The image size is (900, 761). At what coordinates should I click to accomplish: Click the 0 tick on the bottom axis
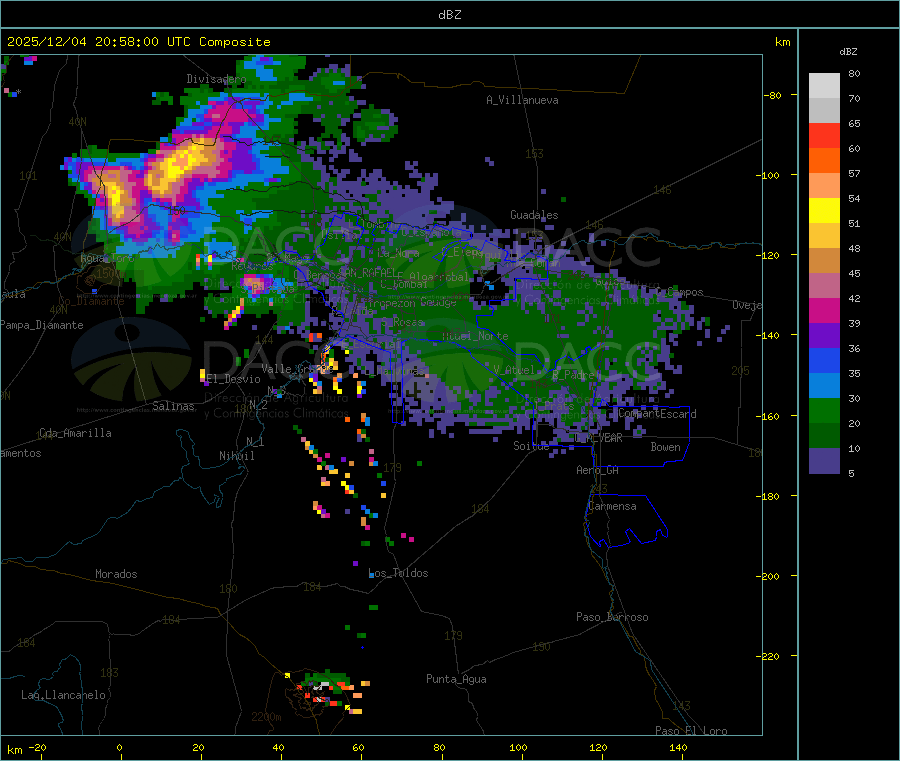119,747
